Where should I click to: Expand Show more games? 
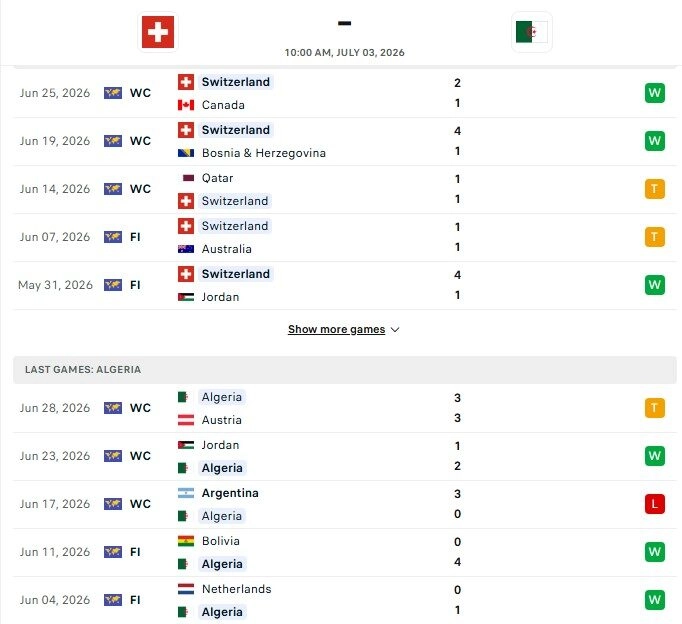336,330
